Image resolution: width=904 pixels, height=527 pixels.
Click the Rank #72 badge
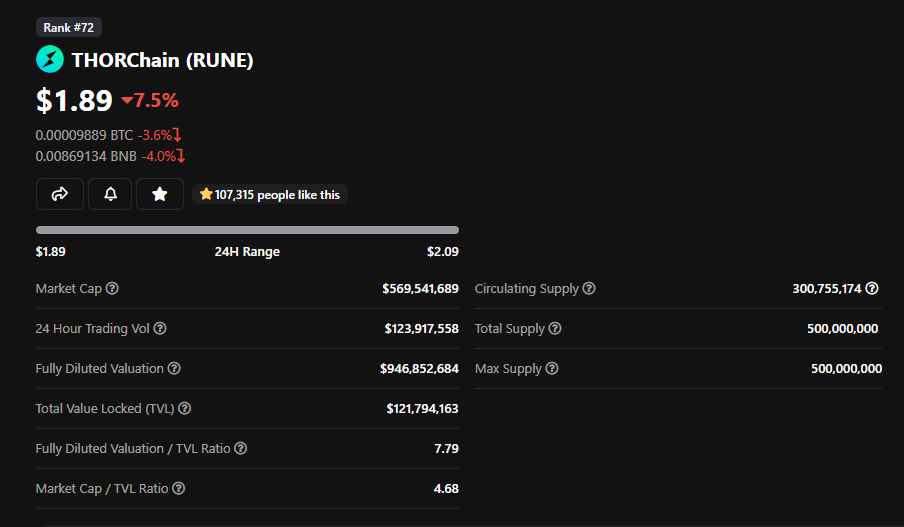pos(69,27)
